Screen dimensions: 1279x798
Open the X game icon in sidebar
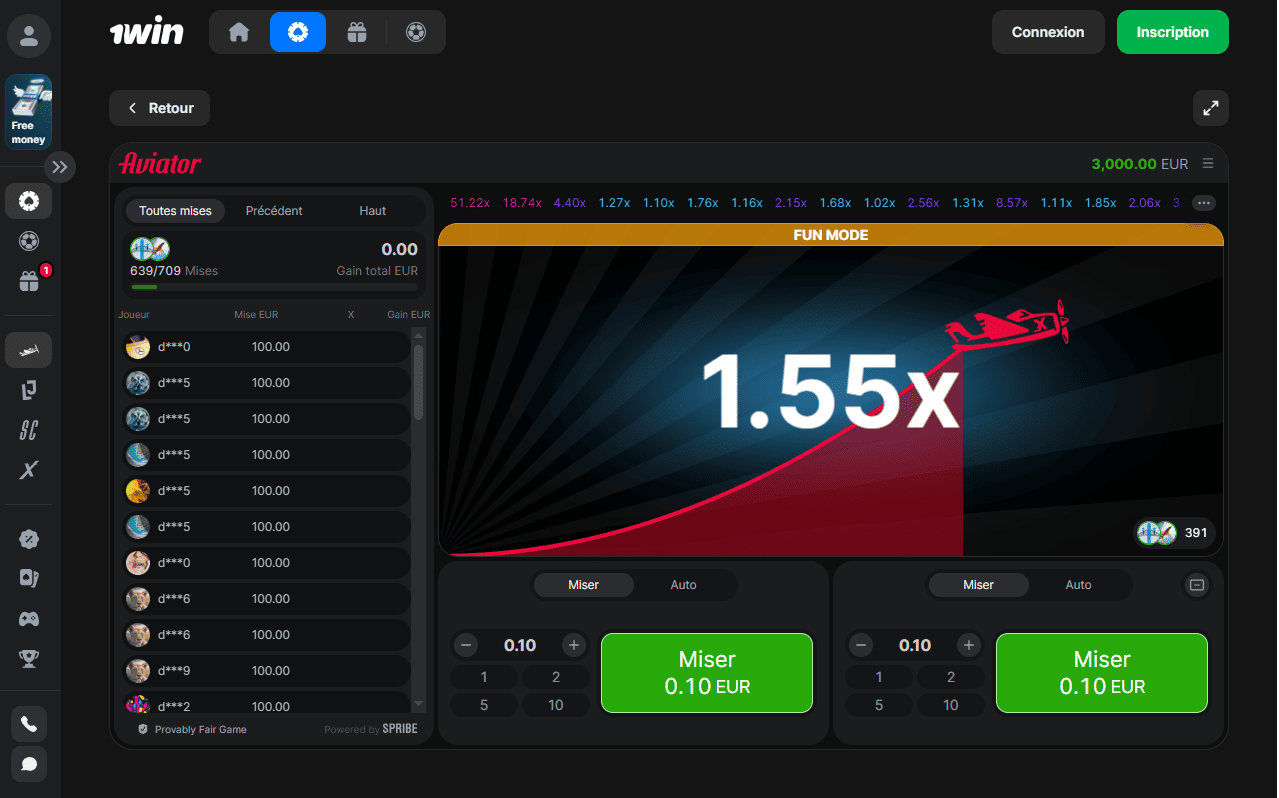coord(29,470)
